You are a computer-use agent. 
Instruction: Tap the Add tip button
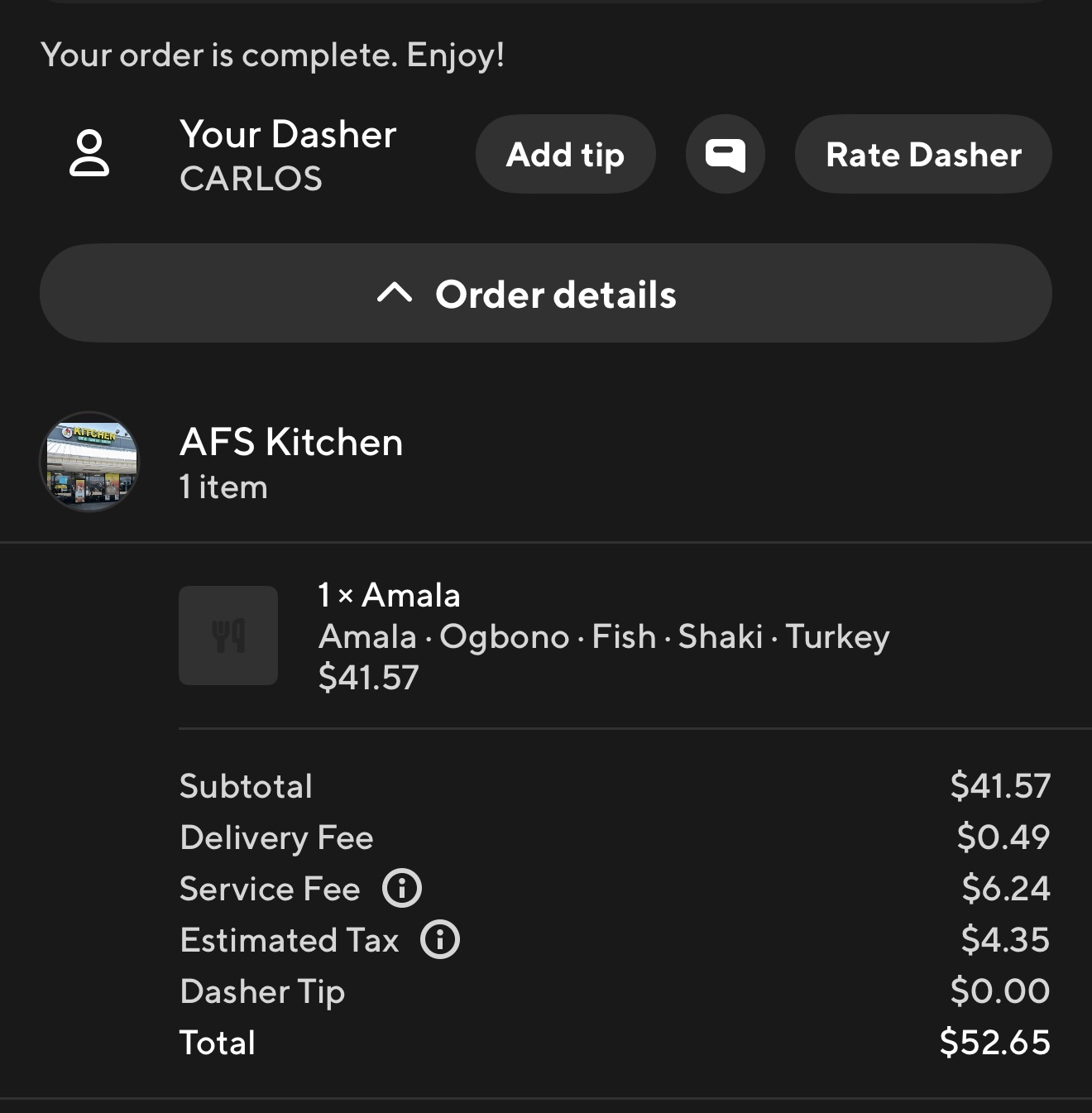point(566,155)
